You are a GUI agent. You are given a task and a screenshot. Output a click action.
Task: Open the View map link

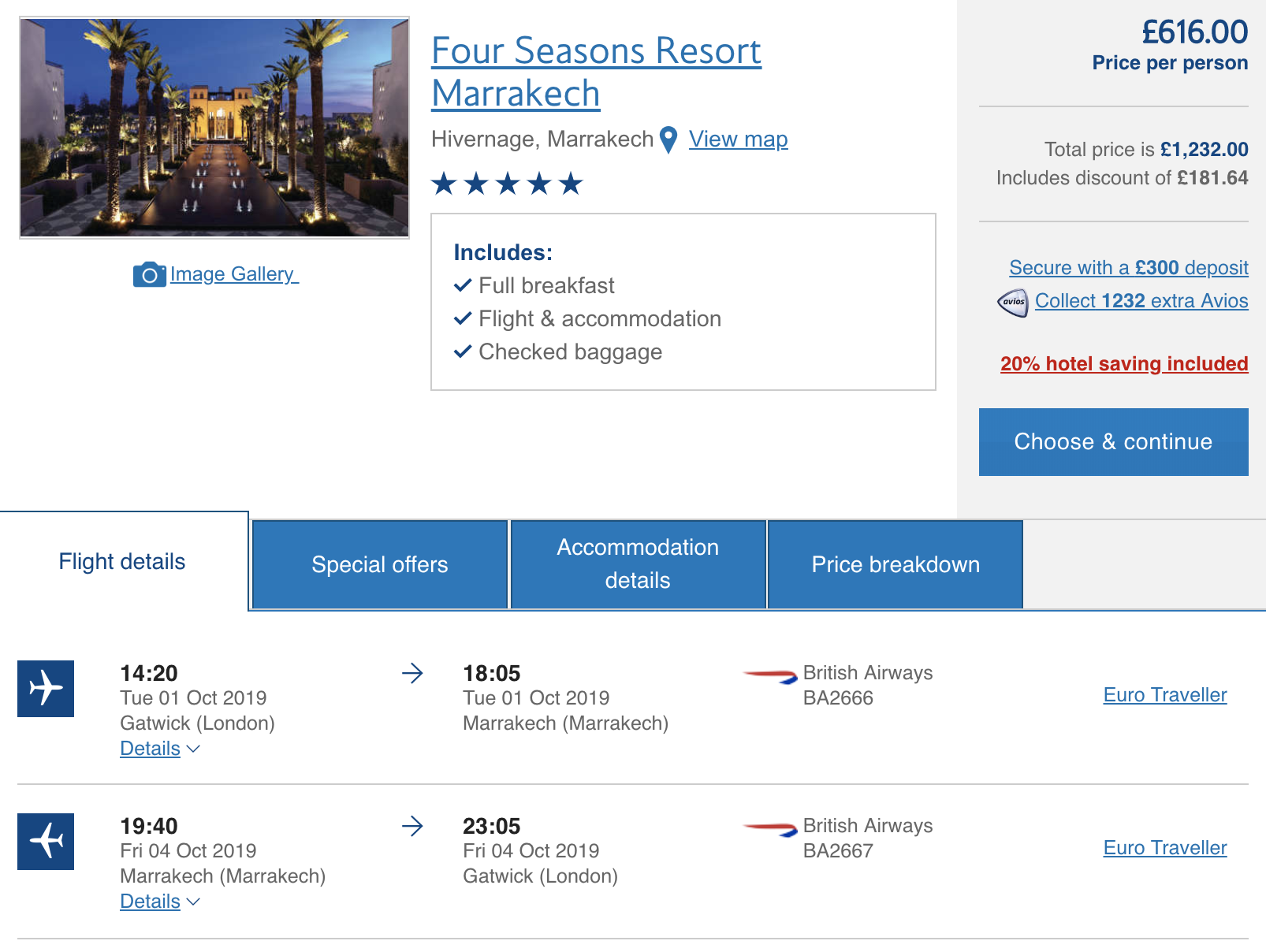coord(738,139)
